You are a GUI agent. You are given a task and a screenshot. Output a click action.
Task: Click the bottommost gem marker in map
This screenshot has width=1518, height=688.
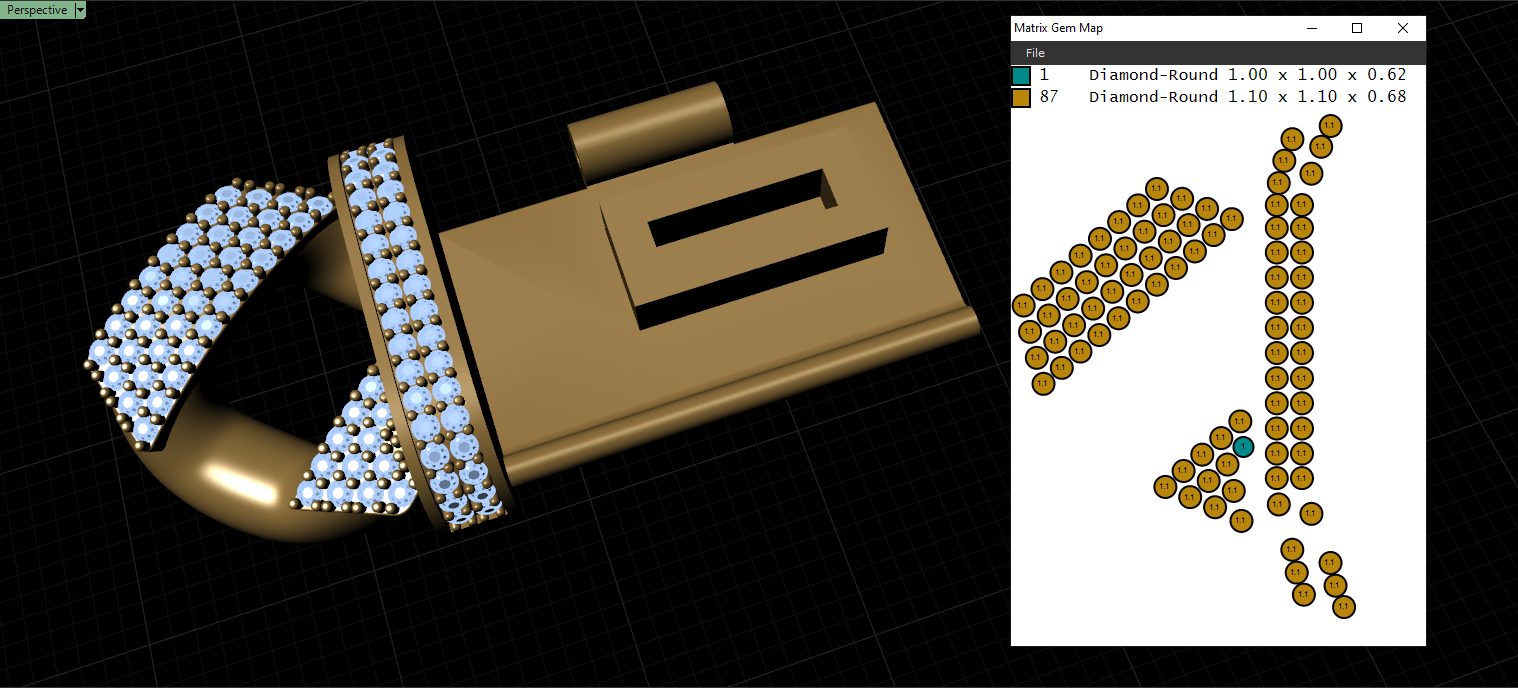click(x=1344, y=606)
